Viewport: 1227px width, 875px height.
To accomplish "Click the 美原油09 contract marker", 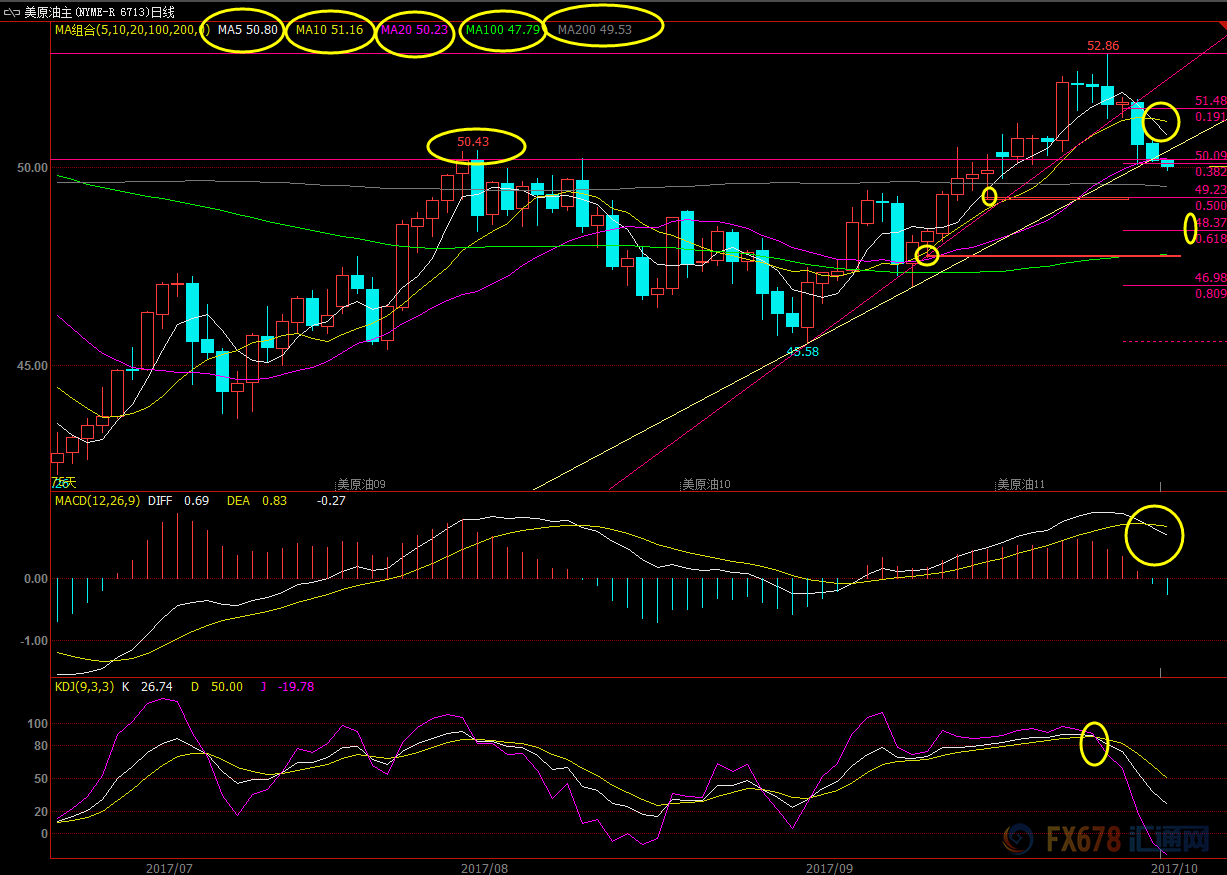I will point(361,484).
